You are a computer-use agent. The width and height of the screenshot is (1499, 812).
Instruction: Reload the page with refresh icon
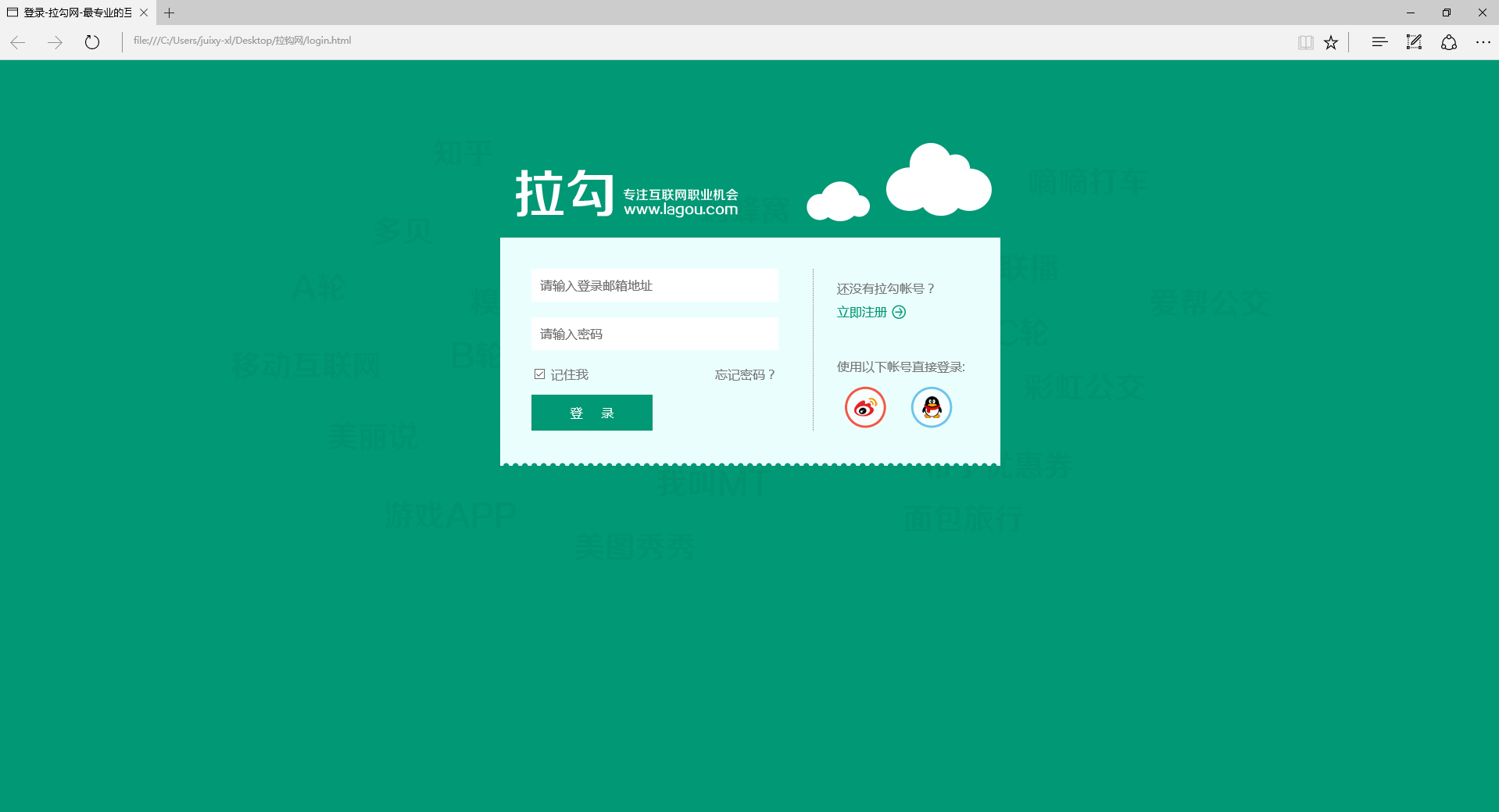pyautogui.click(x=92, y=42)
